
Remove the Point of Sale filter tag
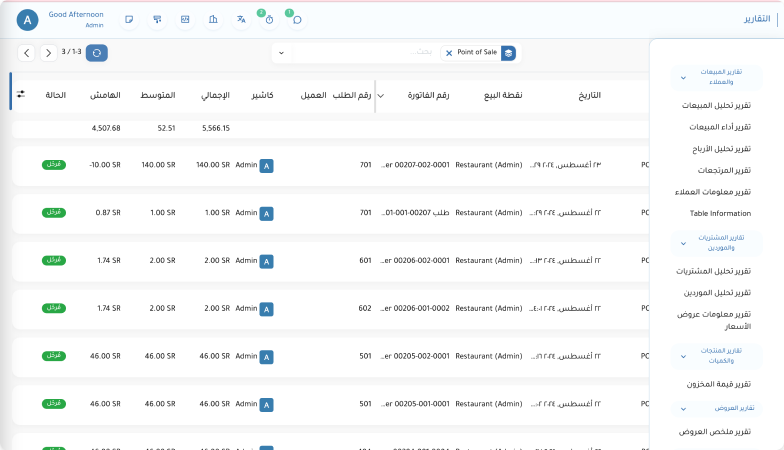tap(449, 53)
